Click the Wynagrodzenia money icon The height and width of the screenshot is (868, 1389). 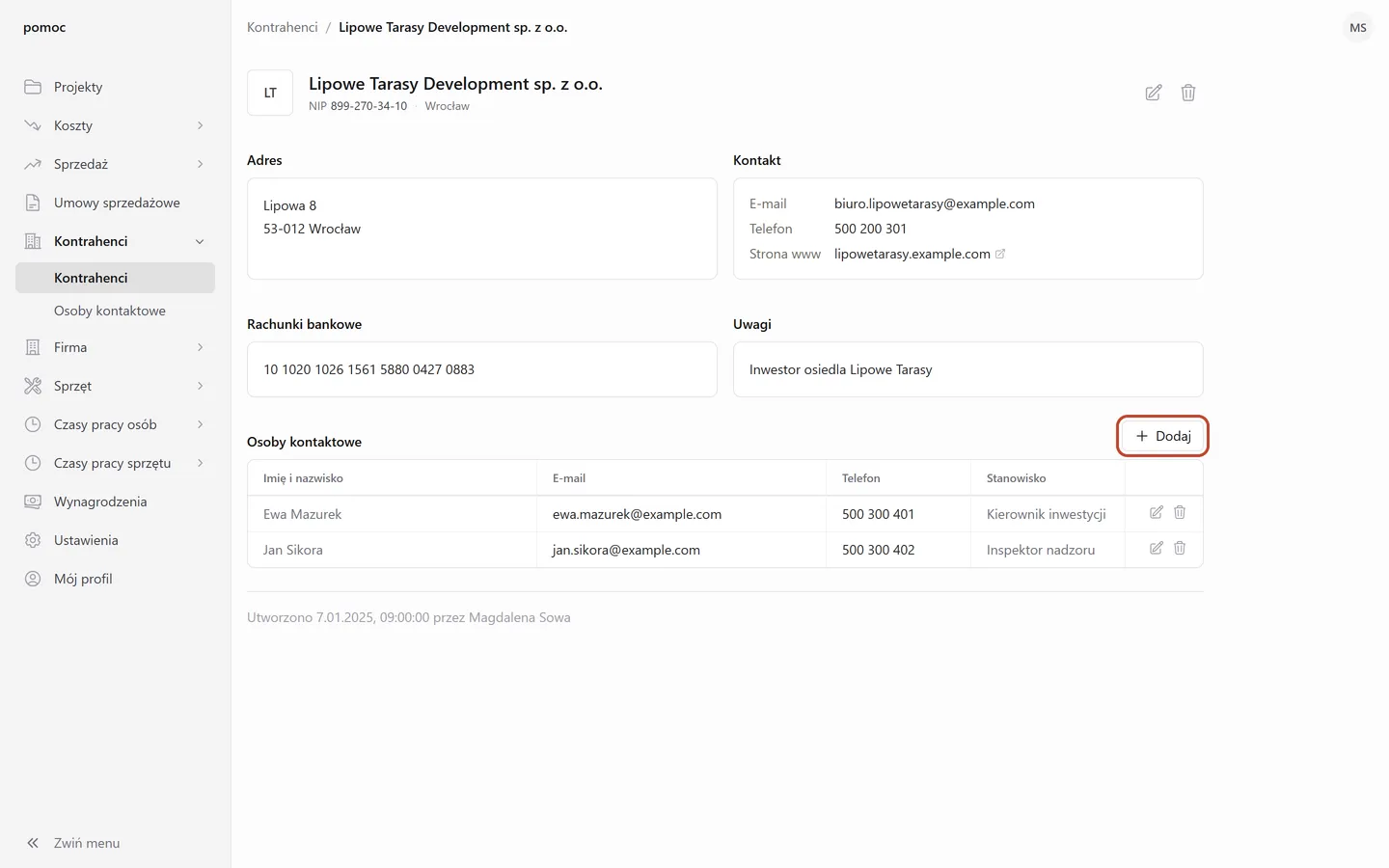tap(33, 502)
